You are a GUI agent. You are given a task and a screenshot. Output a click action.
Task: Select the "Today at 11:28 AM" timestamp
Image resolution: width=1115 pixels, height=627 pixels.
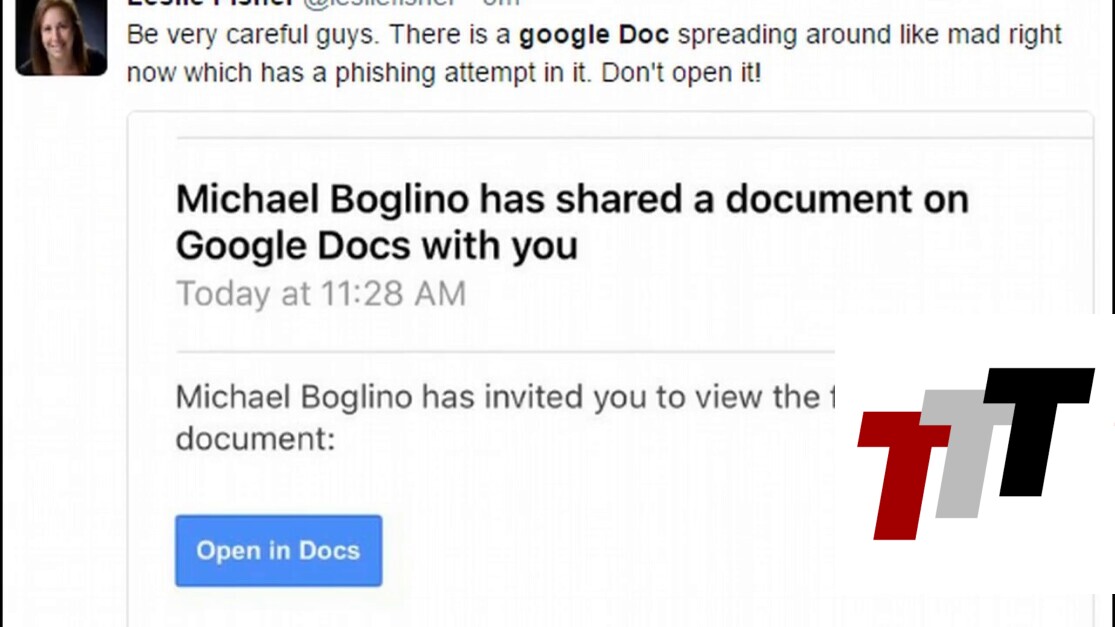click(321, 294)
